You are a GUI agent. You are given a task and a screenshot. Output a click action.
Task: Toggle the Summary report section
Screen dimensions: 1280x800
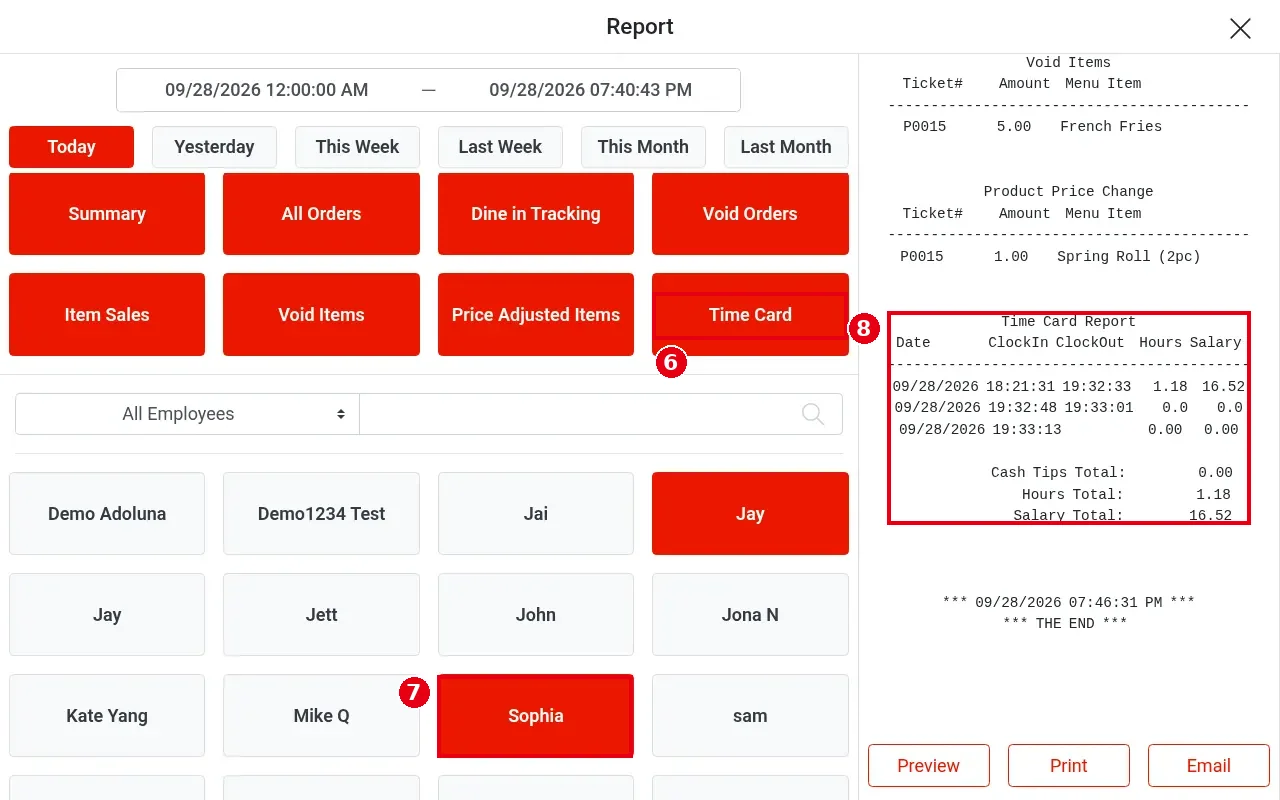[107, 214]
